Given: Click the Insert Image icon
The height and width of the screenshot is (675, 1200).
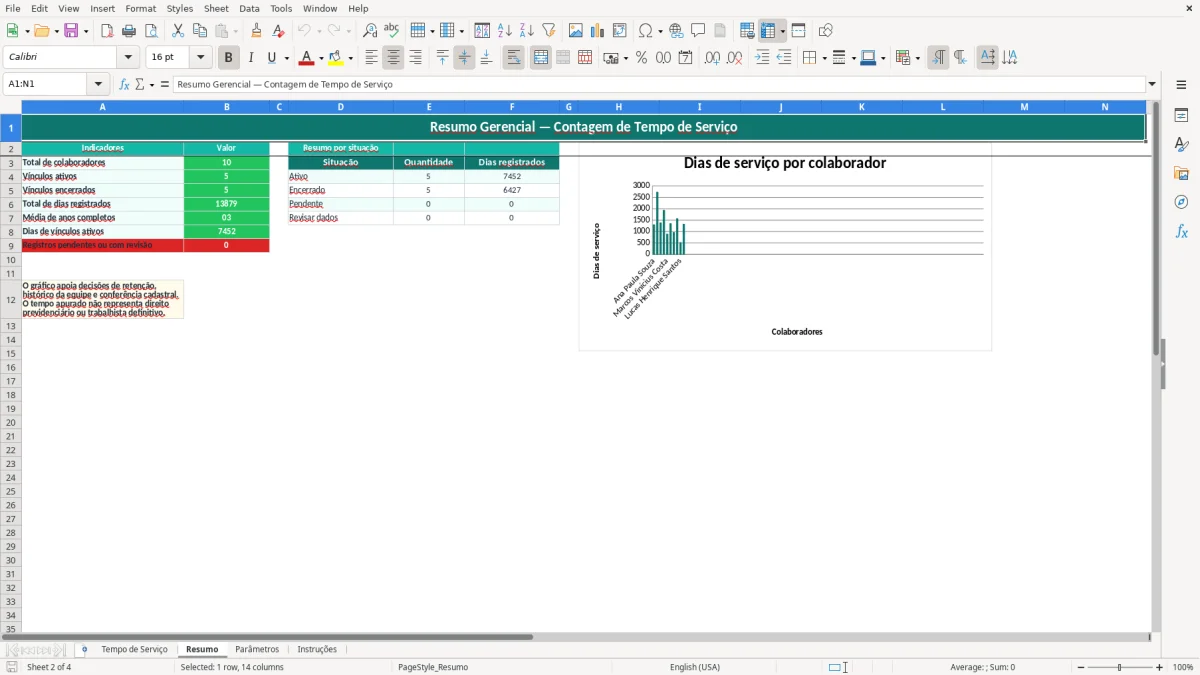Looking at the screenshot, I should click(576, 31).
